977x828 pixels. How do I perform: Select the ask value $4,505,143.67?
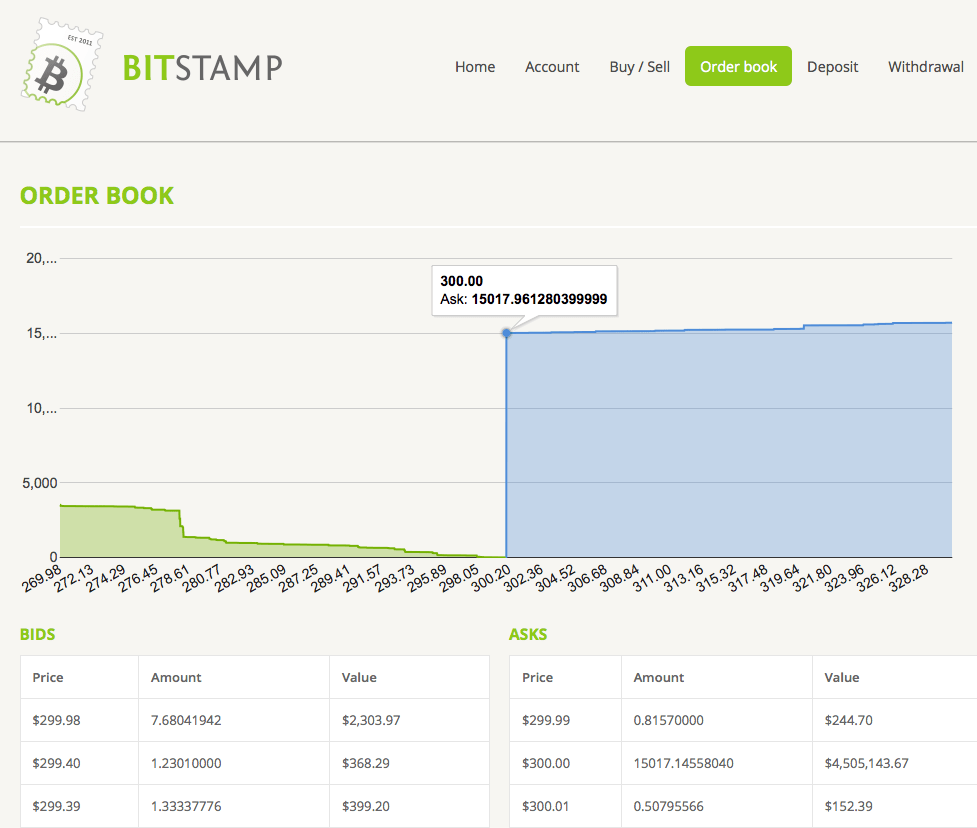coord(867,763)
